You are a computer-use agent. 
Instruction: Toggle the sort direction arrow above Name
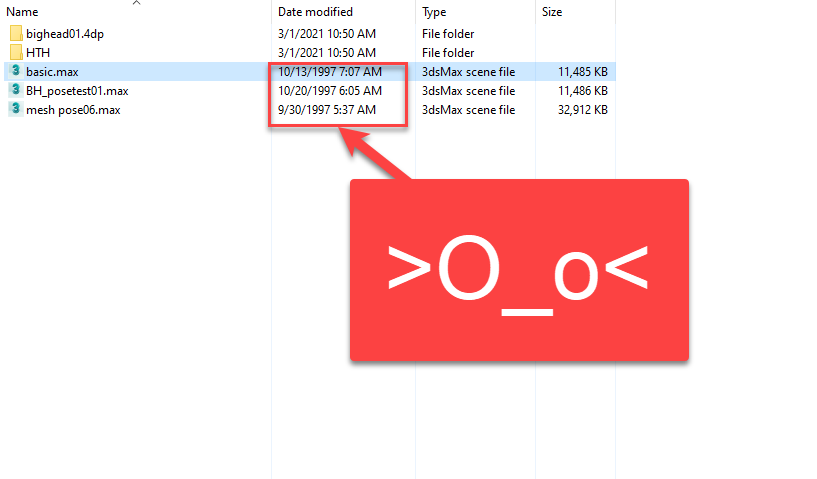[137, 3]
